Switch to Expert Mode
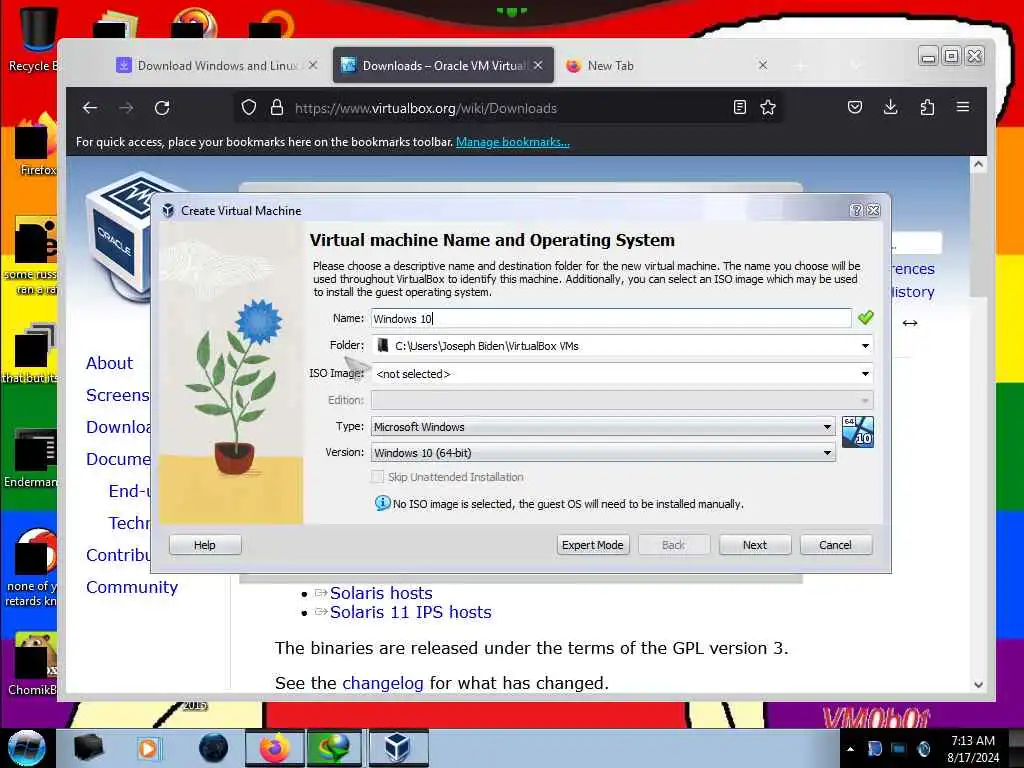 click(x=593, y=545)
